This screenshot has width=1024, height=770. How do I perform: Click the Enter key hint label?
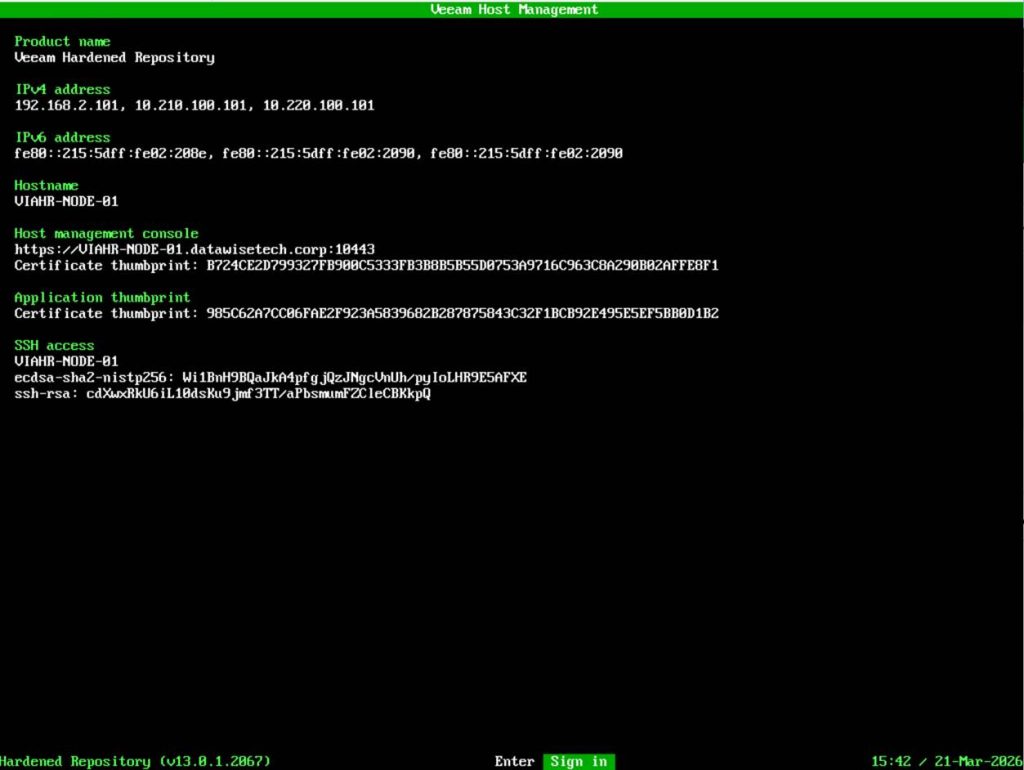pos(514,761)
